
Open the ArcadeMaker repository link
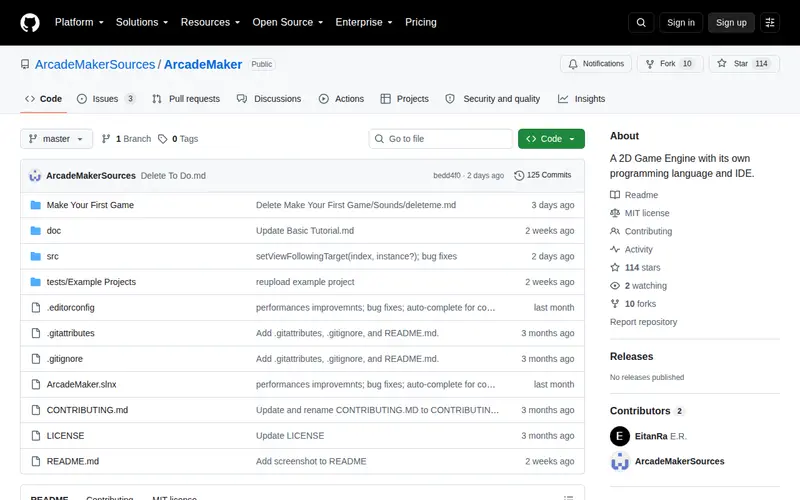[x=203, y=64]
